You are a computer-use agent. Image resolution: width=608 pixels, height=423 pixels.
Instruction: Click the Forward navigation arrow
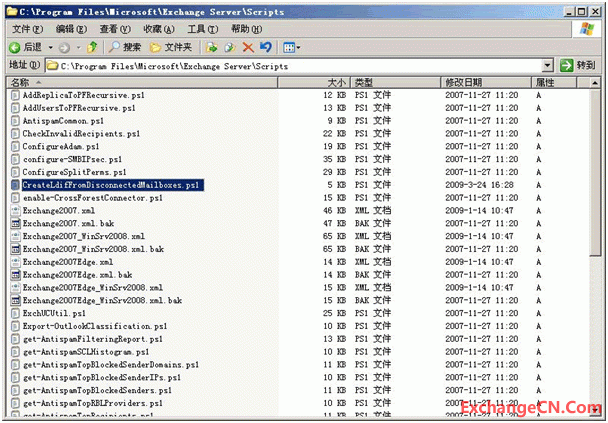tap(63, 47)
